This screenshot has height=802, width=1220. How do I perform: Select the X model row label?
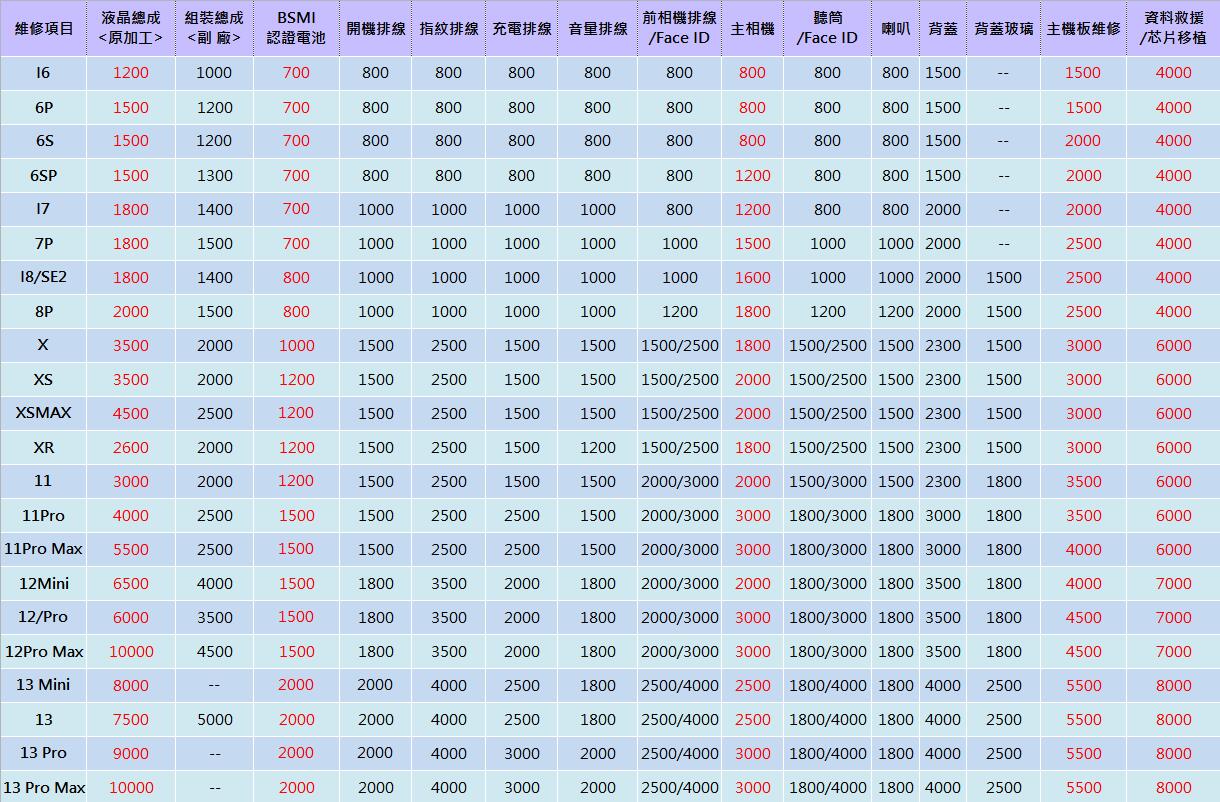click(43, 345)
